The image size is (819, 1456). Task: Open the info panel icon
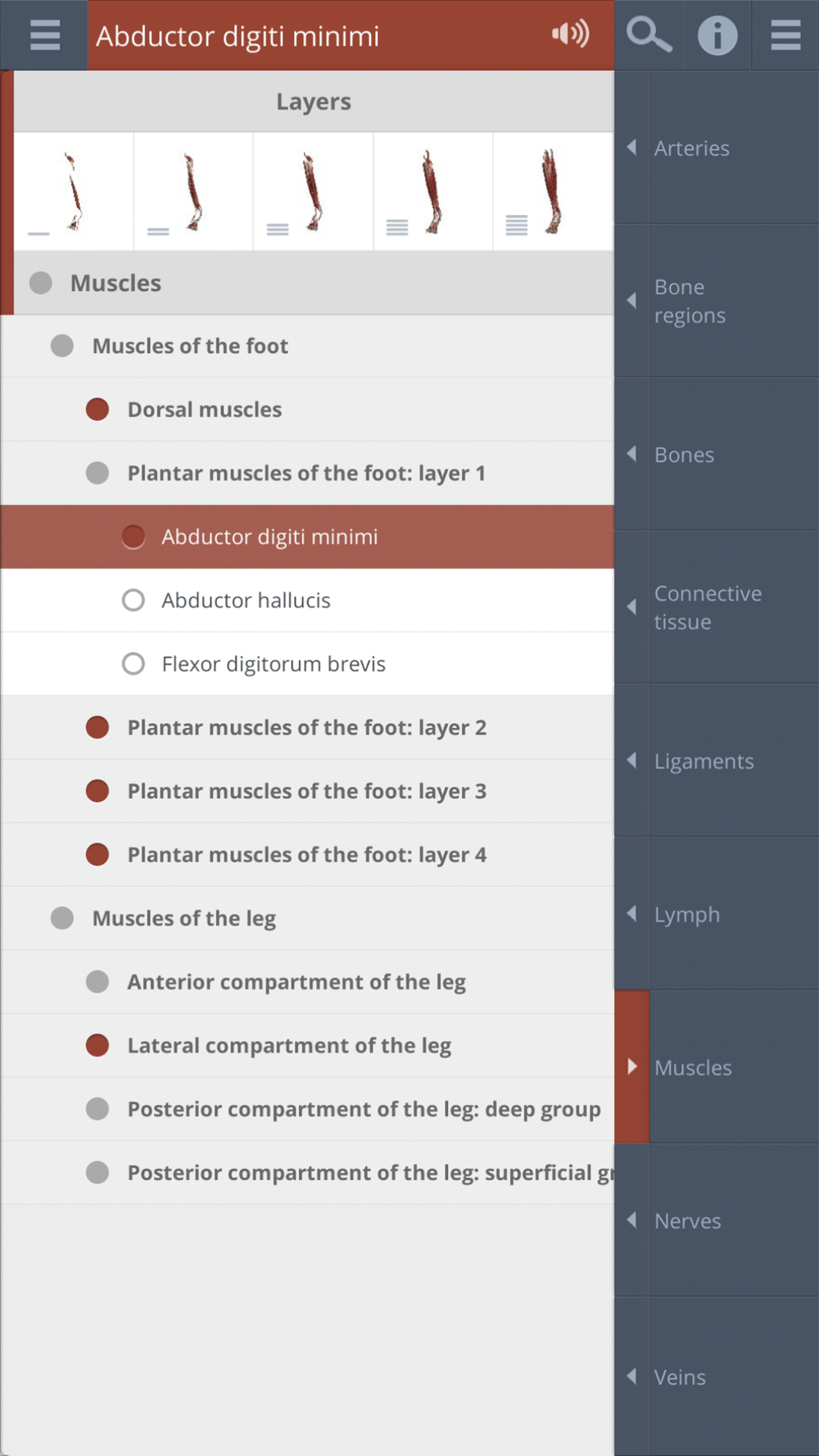tap(717, 35)
